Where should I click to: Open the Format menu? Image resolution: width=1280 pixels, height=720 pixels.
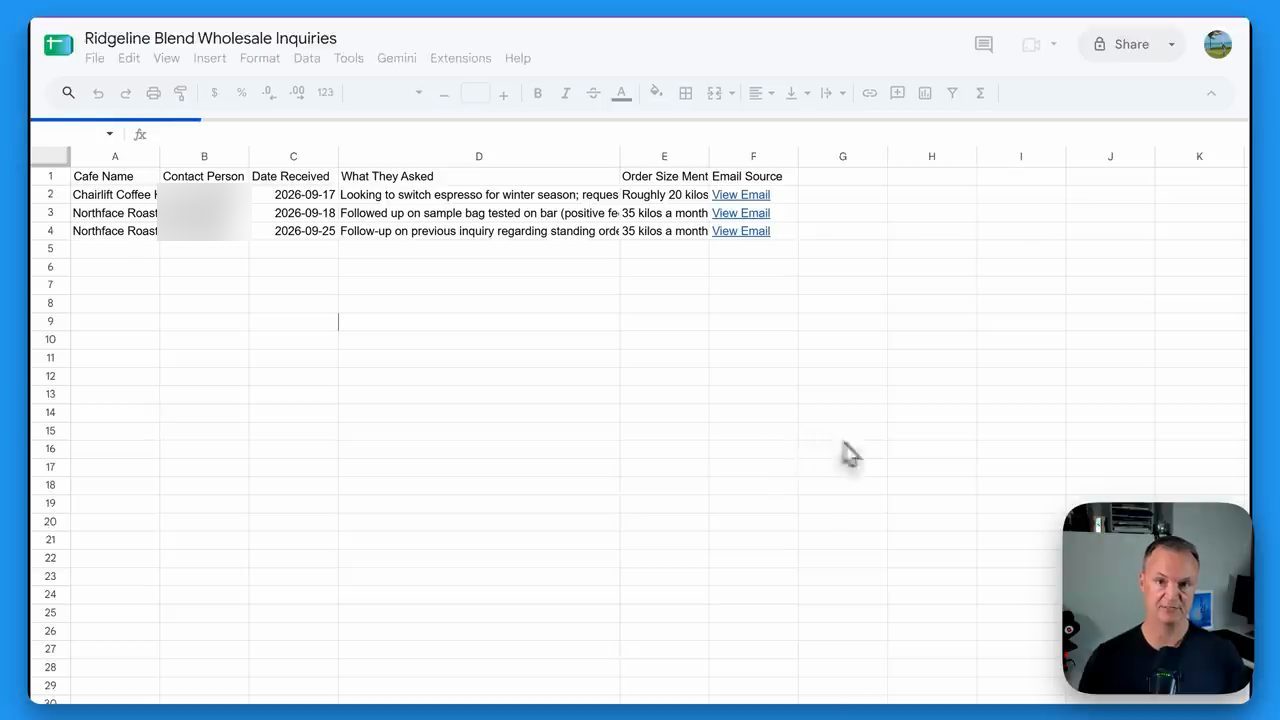pos(260,58)
